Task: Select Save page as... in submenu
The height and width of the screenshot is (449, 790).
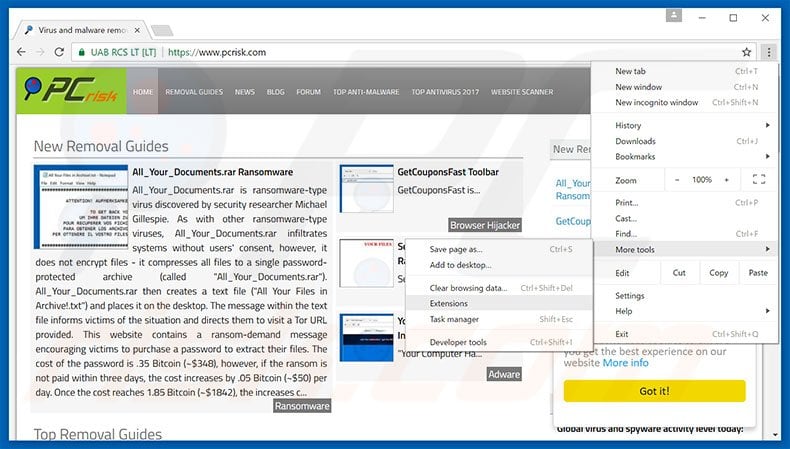Action: 499,249
